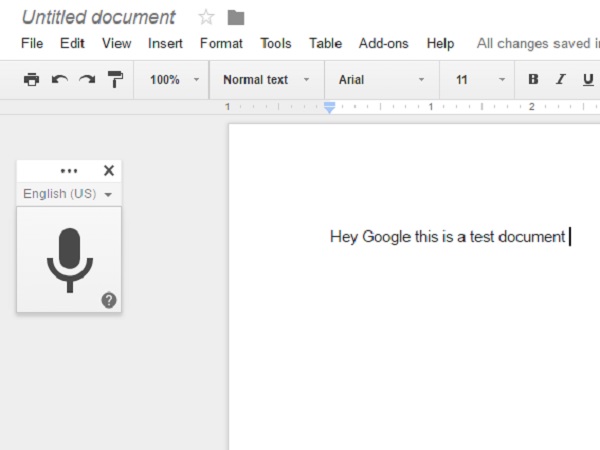Redo the last action
Image resolution: width=600 pixels, height=450 pixels.
(x=87, y=80)
